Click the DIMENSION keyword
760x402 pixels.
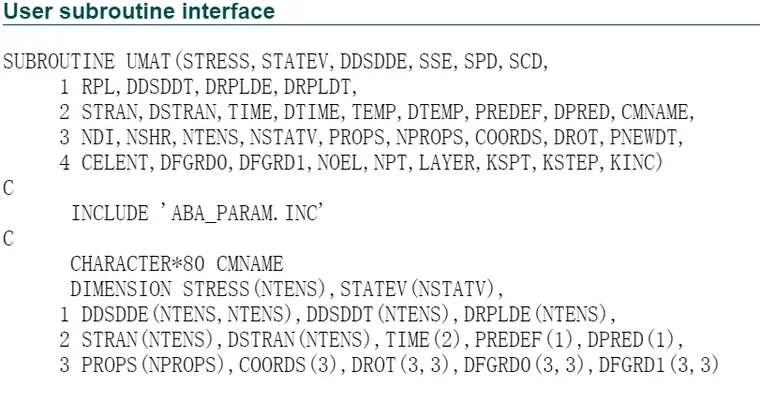click(121, 289)
